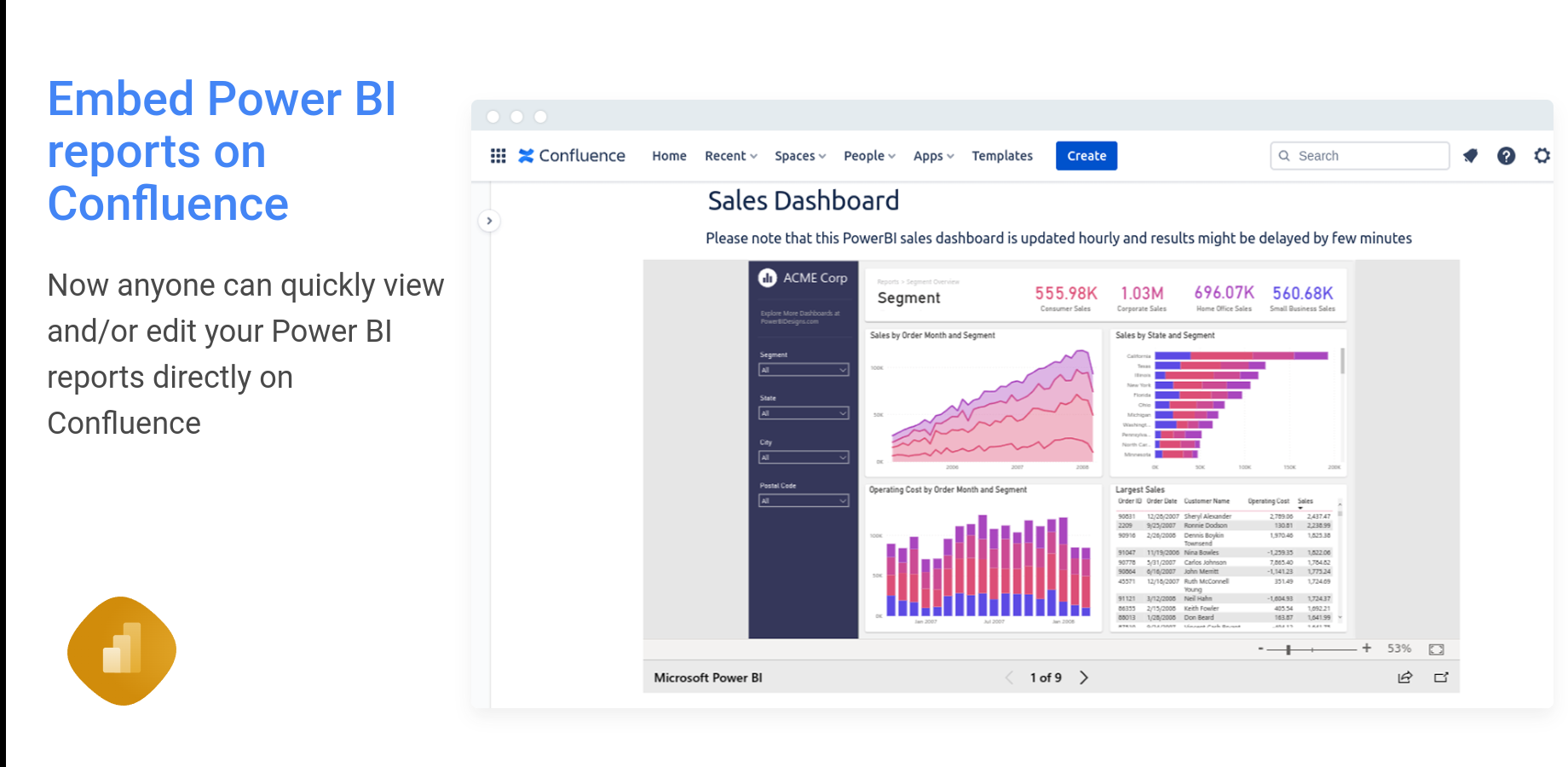1568x767 pixels.
Task: Click the 1 of 9 page indicator
Action: [1046, 678]
